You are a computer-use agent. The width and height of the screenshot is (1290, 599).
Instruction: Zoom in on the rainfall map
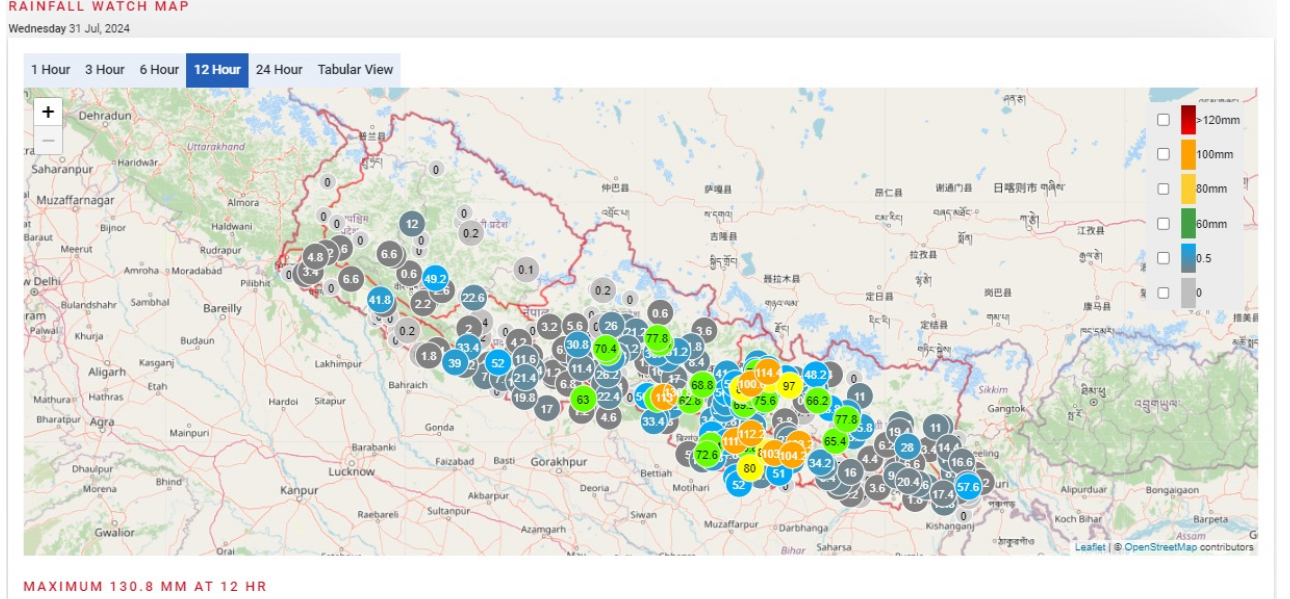[48, 112]
